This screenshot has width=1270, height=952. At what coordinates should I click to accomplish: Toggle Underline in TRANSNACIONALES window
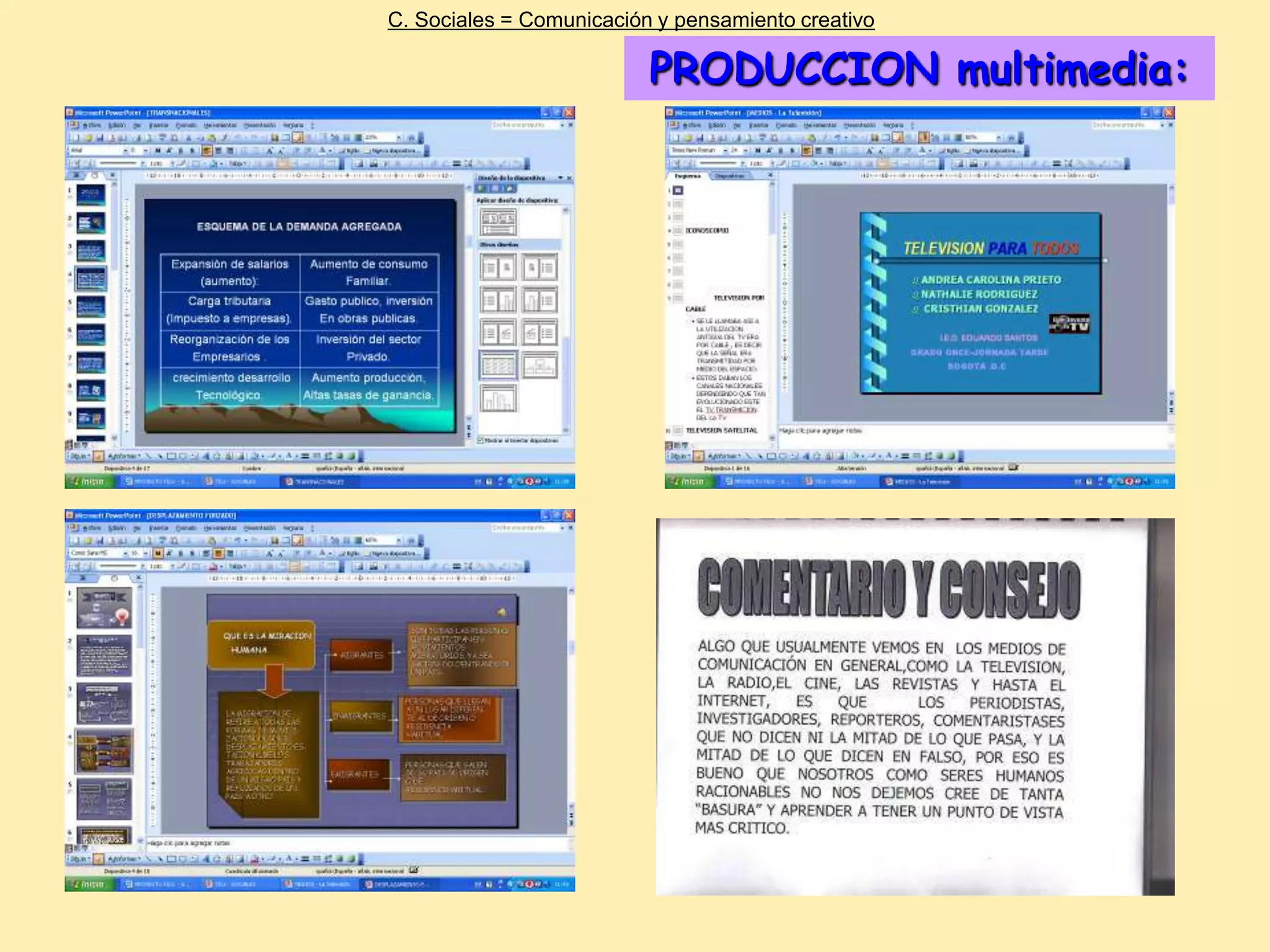coord(180,151)
